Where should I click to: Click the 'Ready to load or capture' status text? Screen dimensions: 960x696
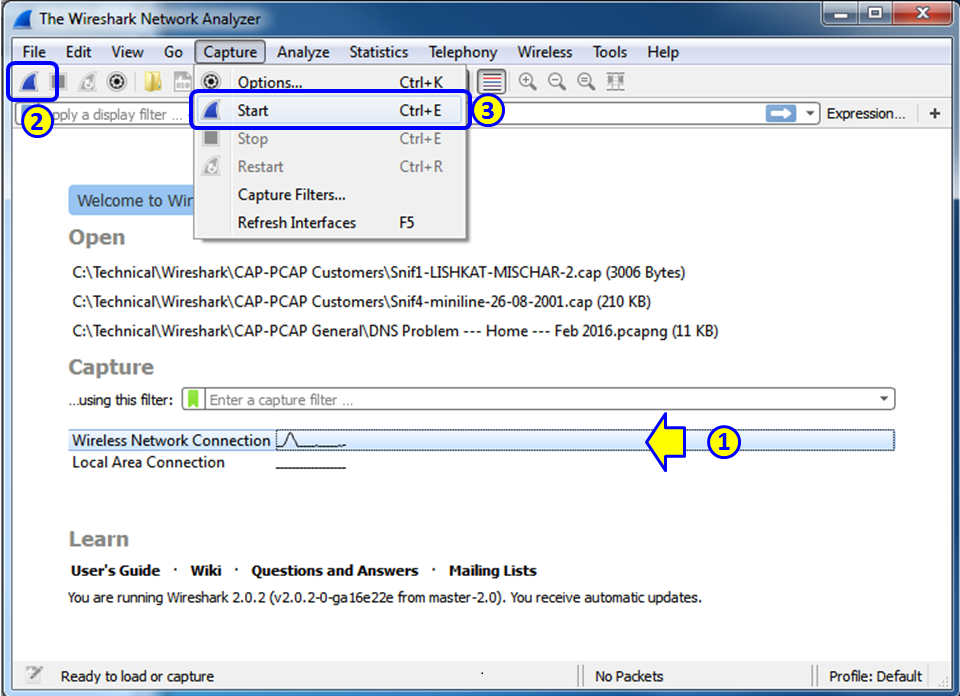(x=137, y=676)
